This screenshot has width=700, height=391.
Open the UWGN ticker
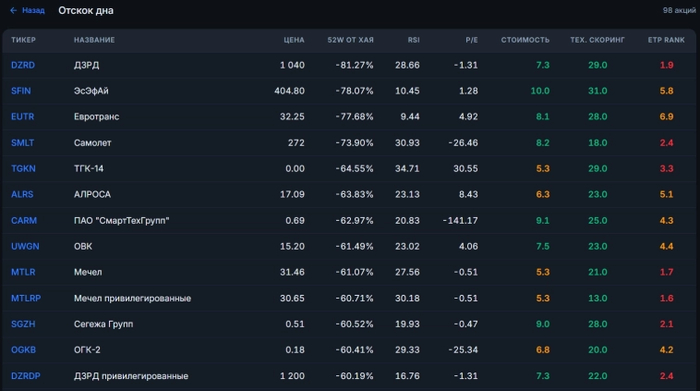click(x=25, y=246)
